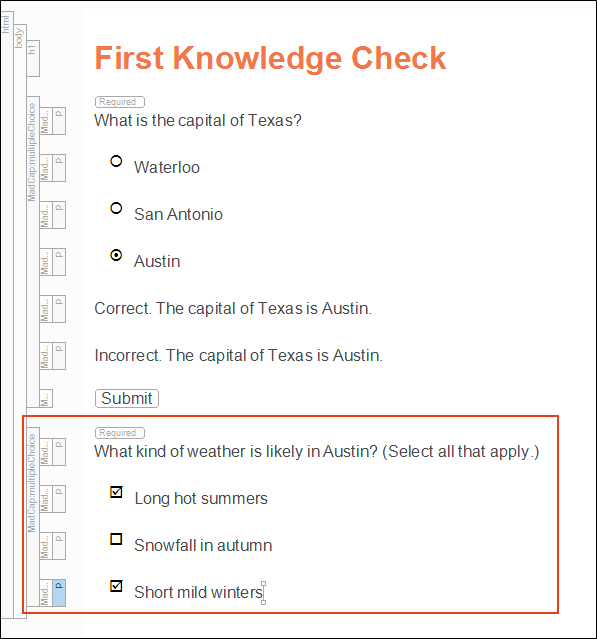Select the second MadCap:multipleChoice structure bar

33,517
